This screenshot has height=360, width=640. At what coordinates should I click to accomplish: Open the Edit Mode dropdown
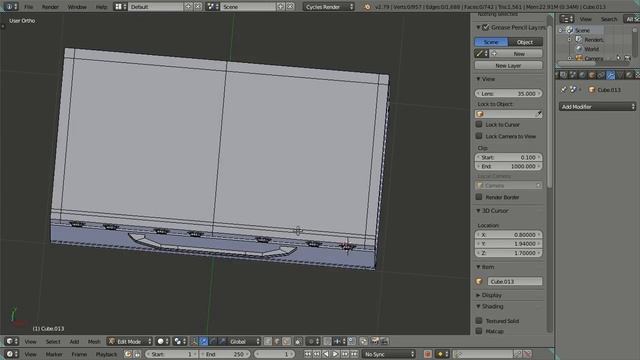(130, 341)
